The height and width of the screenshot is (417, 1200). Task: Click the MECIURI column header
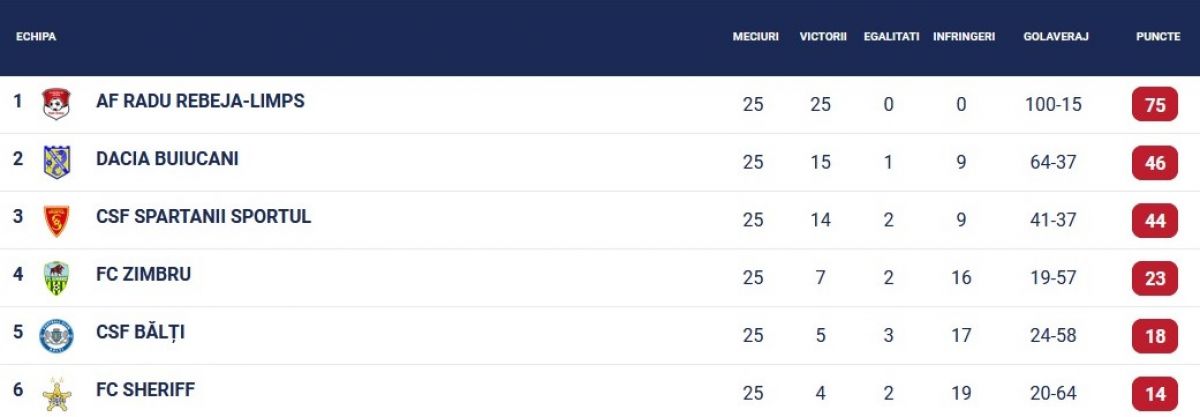click(x=755, y=37)
